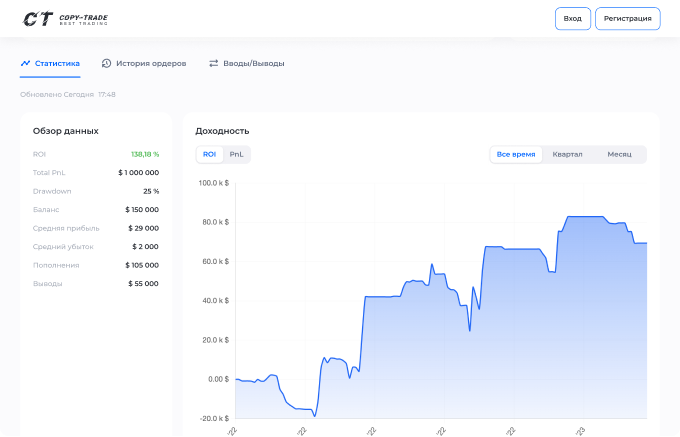Image resolution: width=680 pixels, height=437 pixels.
Task: Click the 40.0 k $ axis label
Action: (216, 300)
